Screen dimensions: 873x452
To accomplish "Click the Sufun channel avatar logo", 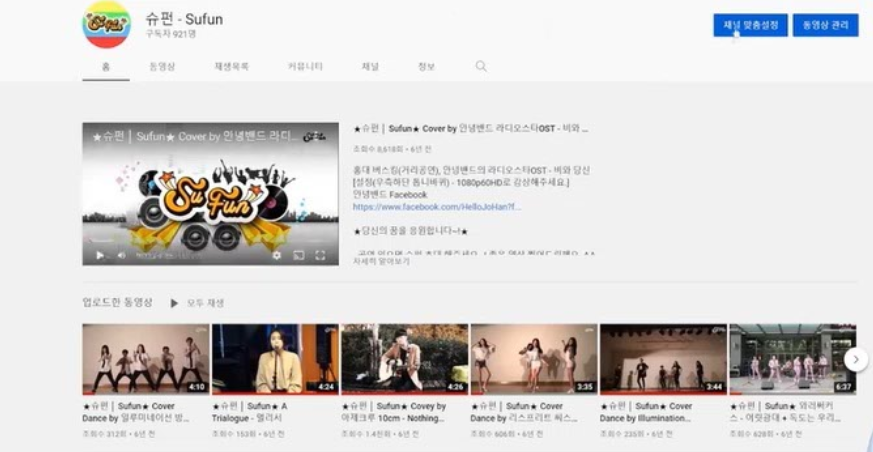I will click(106, 24).
